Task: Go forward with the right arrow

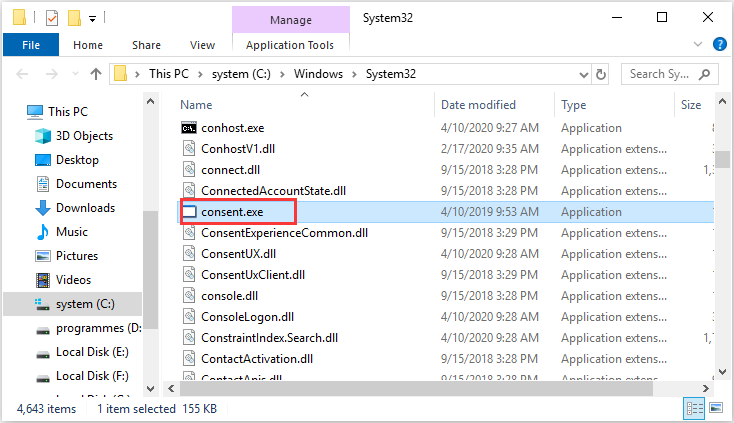Action: point(51,74)
